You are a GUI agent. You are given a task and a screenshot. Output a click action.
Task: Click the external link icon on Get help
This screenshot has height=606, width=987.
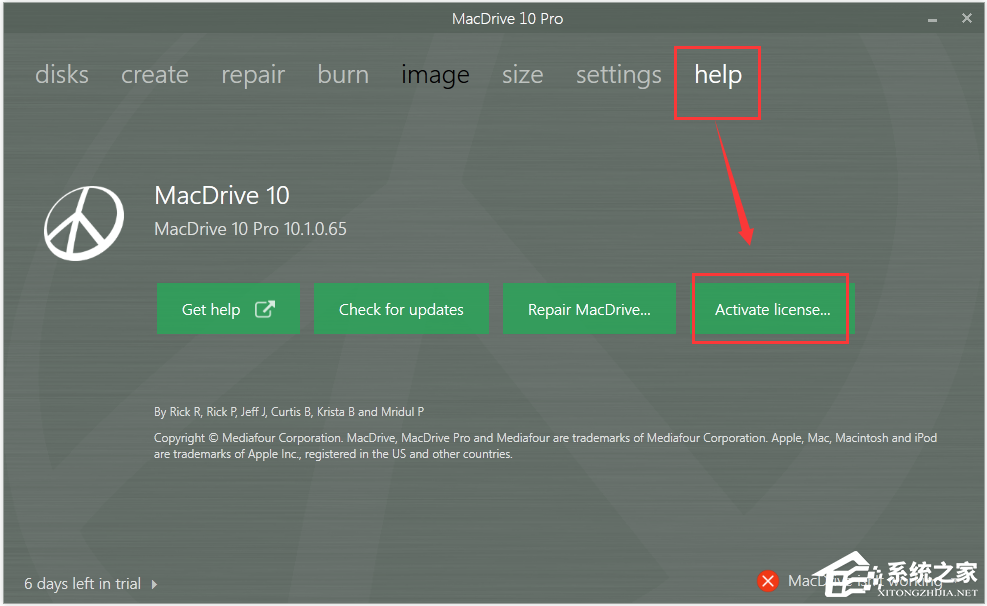pos(265,309)
